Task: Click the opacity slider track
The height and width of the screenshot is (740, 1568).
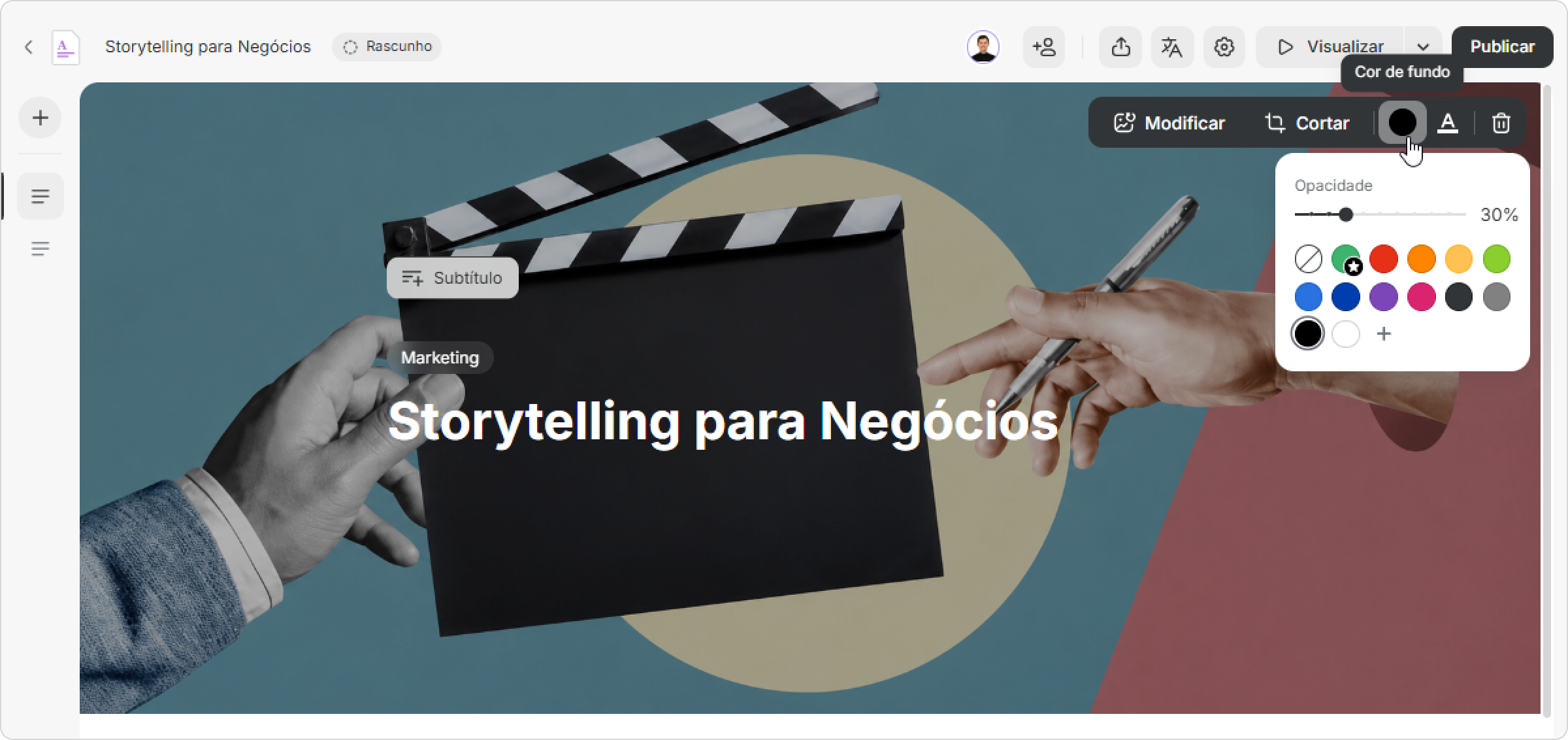Action: point(1380,214)
